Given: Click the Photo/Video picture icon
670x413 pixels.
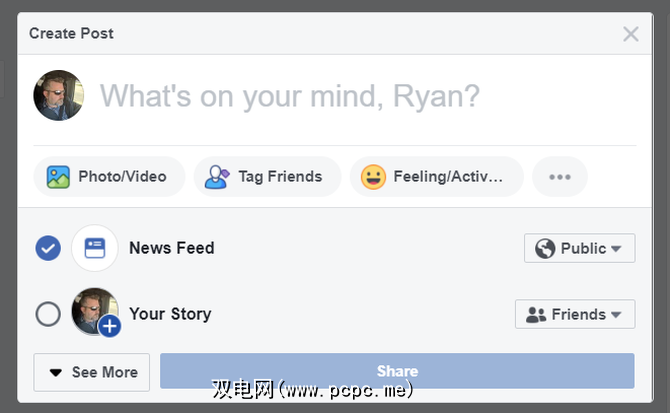Looking at the screenshot, I should pyautogui.click(x=58, y=177).
